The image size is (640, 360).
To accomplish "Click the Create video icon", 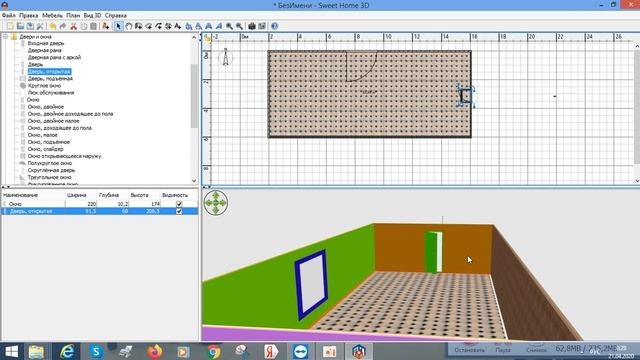I will (x=262, y=26).
